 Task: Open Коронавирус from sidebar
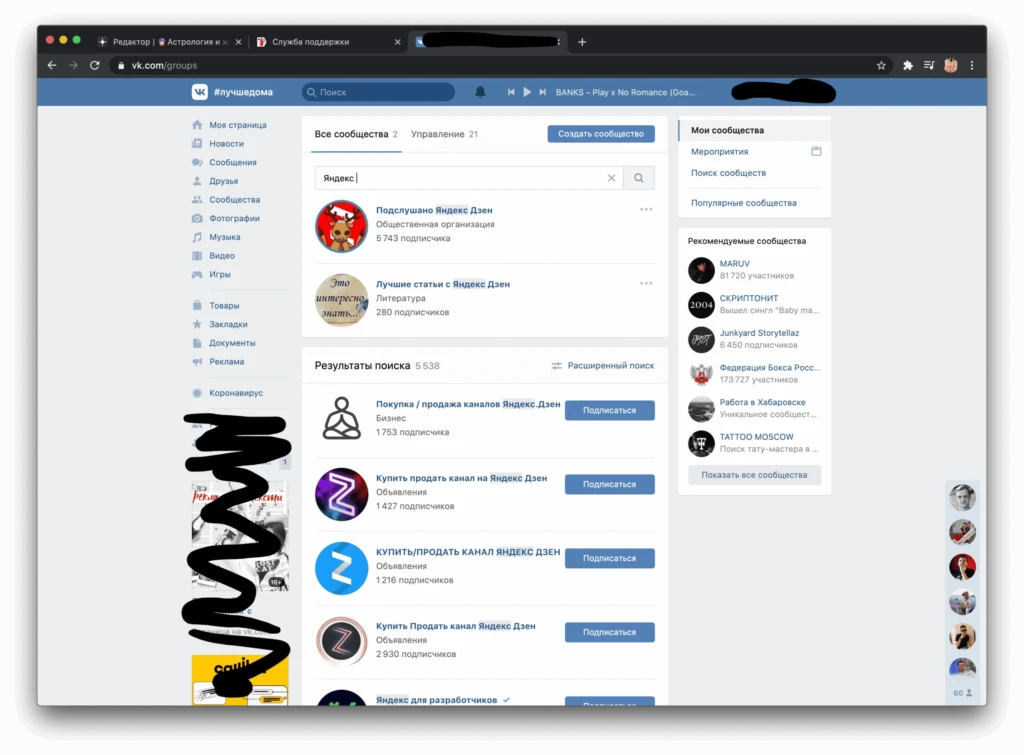pyautogui.click(x=236, y=393)
